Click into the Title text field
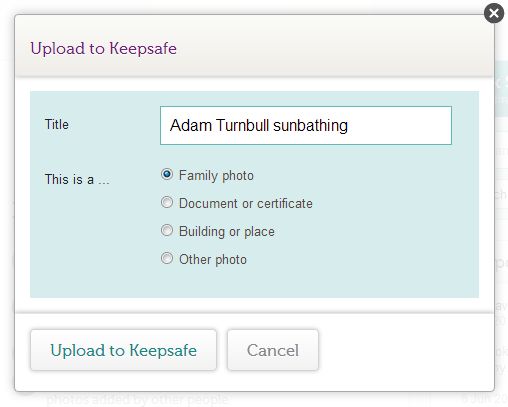This screenshot has width=508, height=407. (x=306, y=125)
